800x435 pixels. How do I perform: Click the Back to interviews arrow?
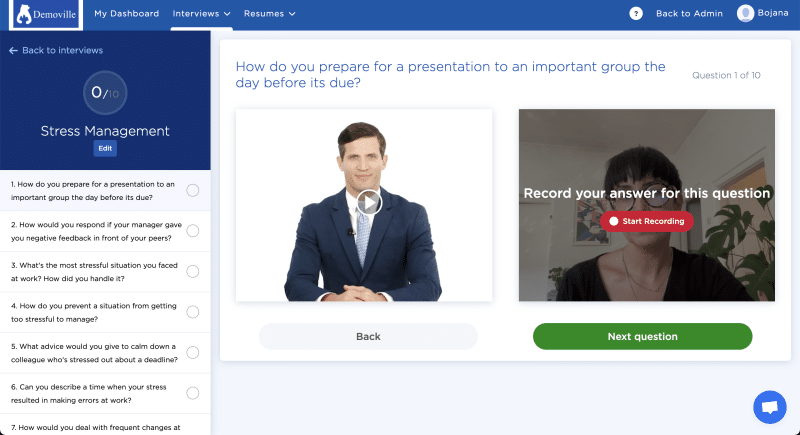click(14, 50)
